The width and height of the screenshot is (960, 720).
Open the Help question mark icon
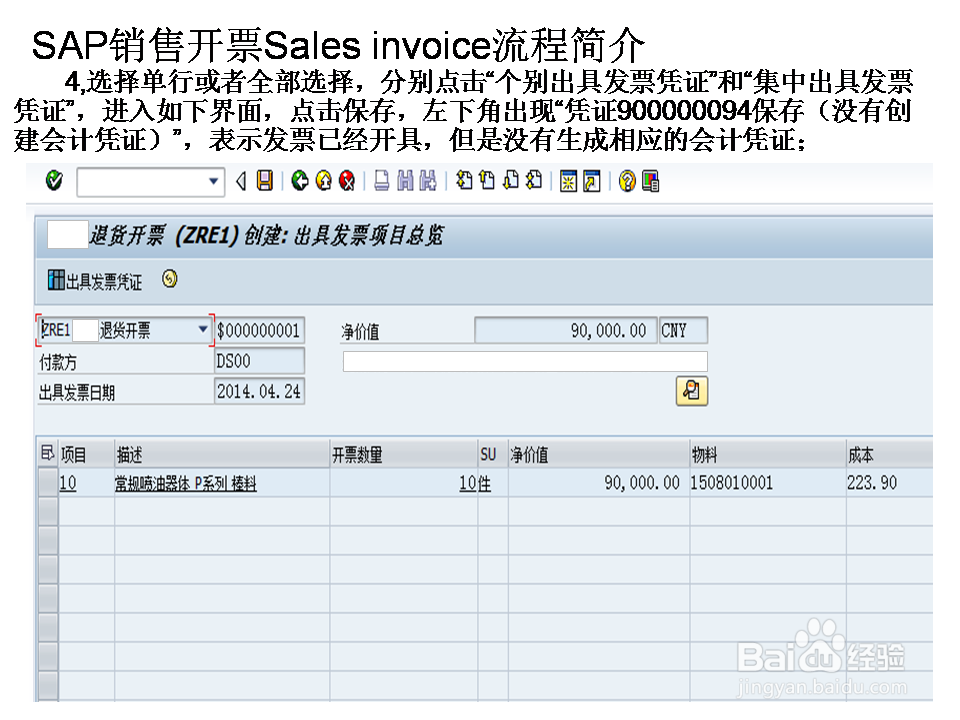(x=627, y=181)
